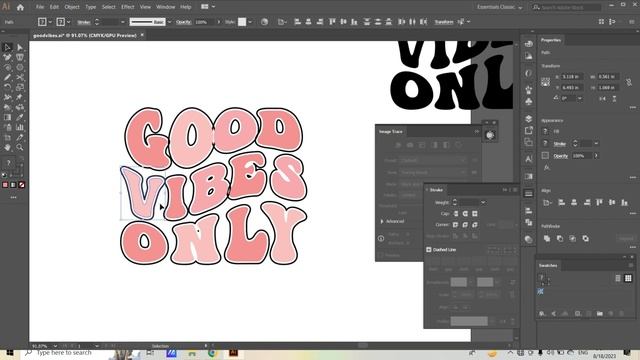Click Constrain Width and Height link icon

629,82
